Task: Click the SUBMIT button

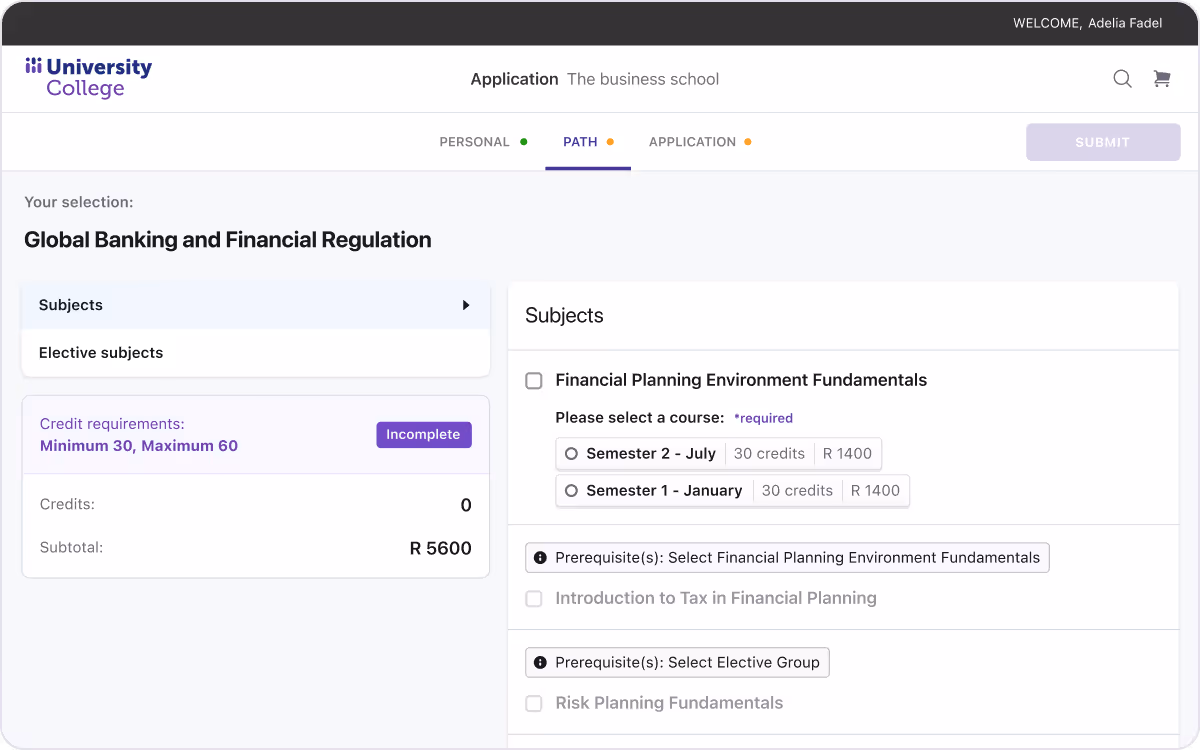Action: [1102, 141]
